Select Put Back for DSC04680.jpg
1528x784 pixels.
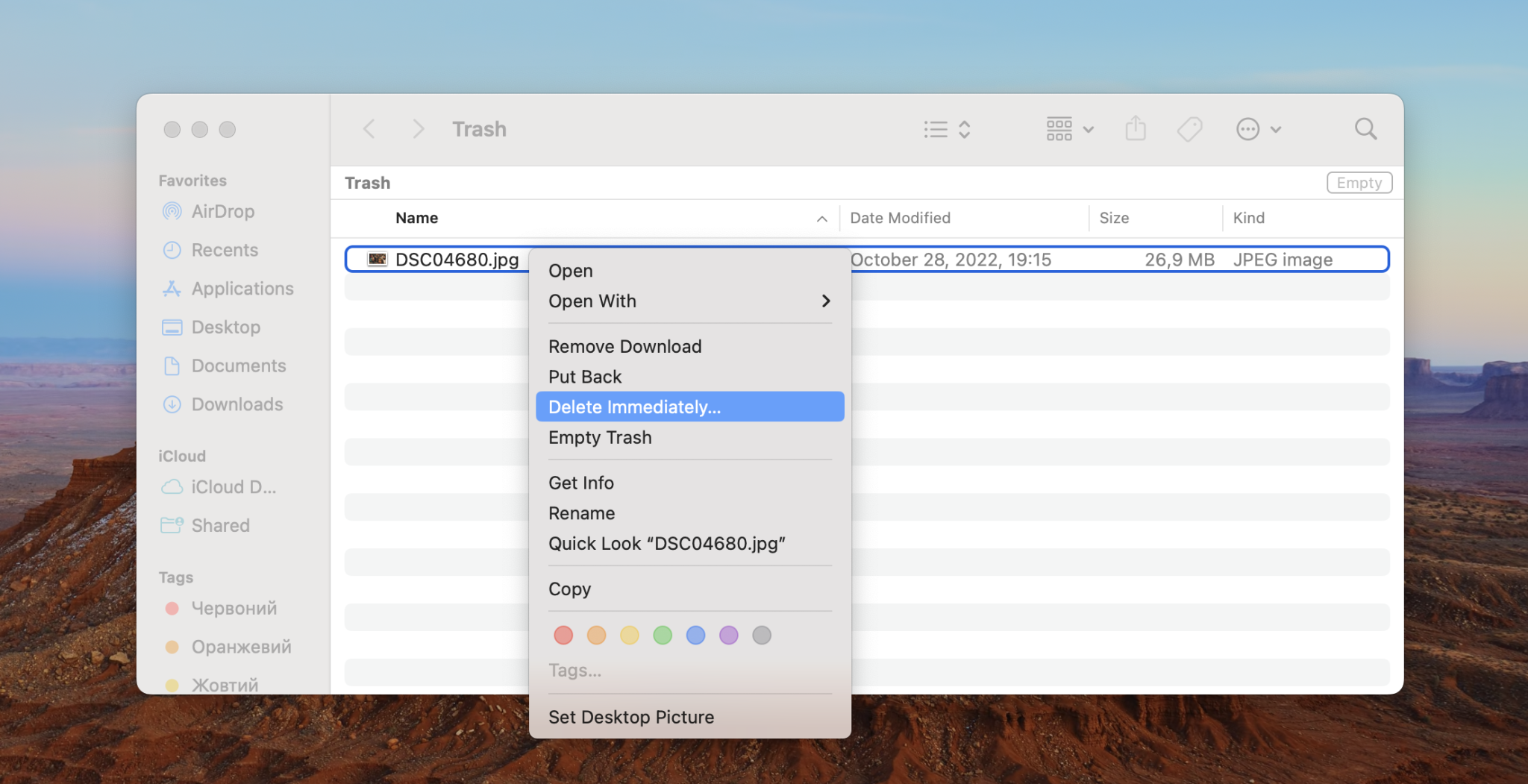(584, 377)
